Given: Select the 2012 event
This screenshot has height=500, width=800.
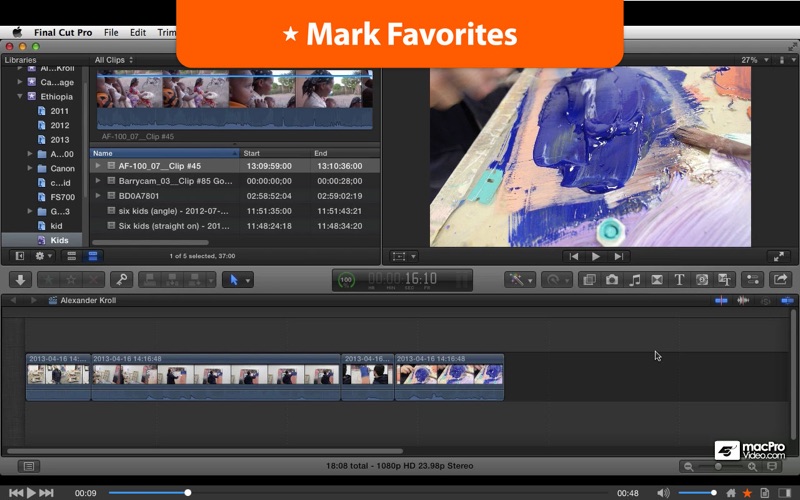Looking at the screenshot, I should pyautogui.click(x=59, y=125).
